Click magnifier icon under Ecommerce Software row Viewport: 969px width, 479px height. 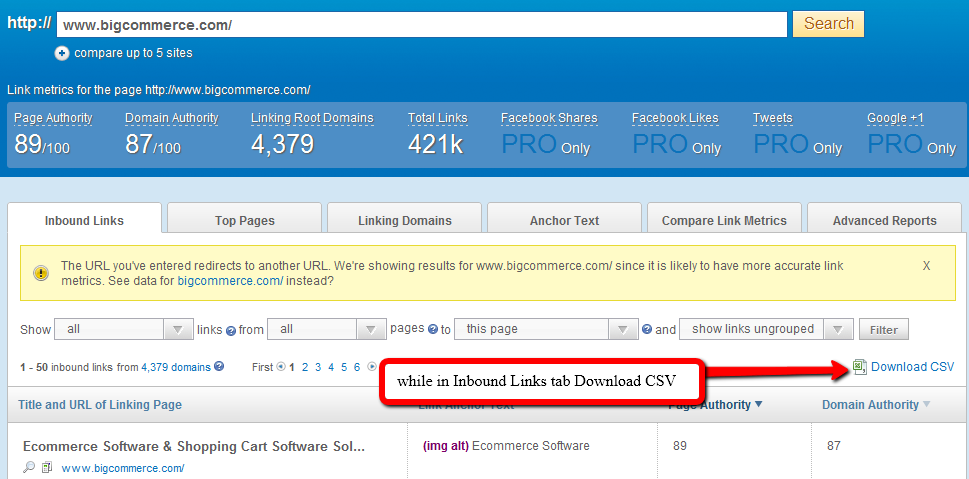click(x=29, y=467)
